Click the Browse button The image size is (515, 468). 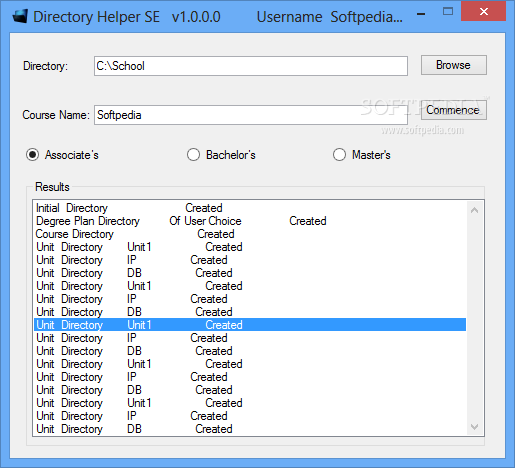click(x=454, y=65)
